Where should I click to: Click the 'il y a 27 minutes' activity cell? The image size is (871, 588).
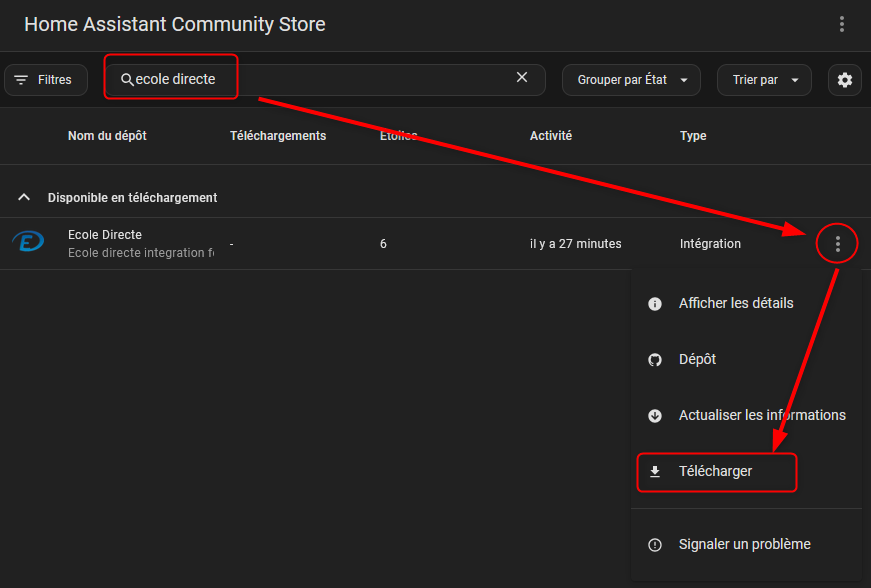tap(575, 244)
